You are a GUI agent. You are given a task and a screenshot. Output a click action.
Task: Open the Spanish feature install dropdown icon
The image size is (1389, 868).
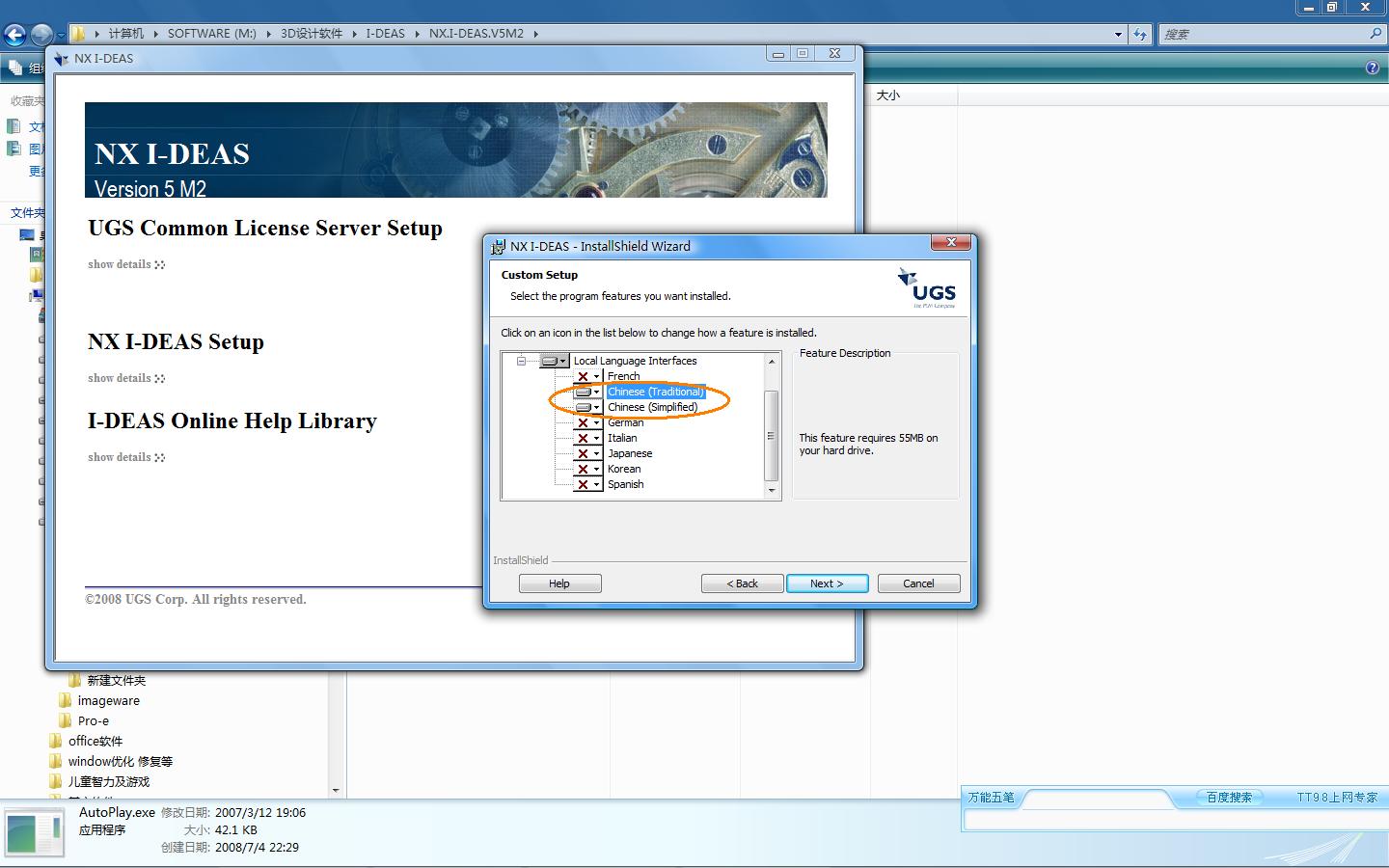click(x=587, y=484)
